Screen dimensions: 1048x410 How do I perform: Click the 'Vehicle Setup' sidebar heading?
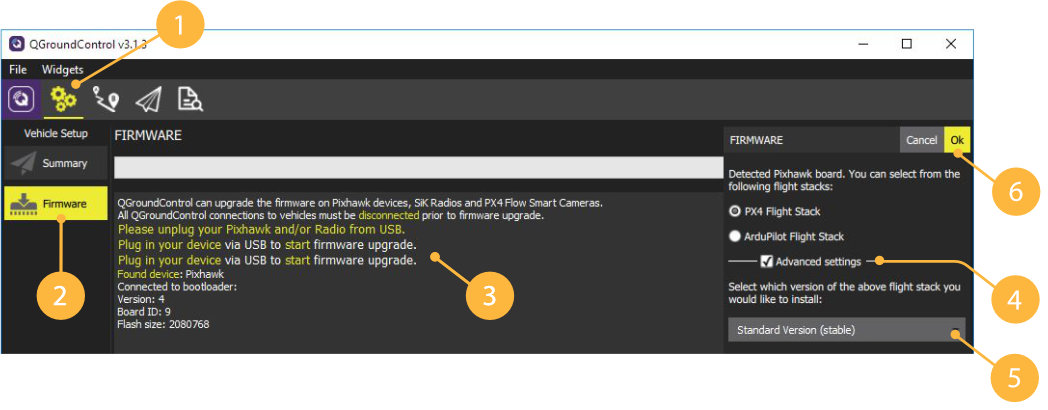point(55,133)
